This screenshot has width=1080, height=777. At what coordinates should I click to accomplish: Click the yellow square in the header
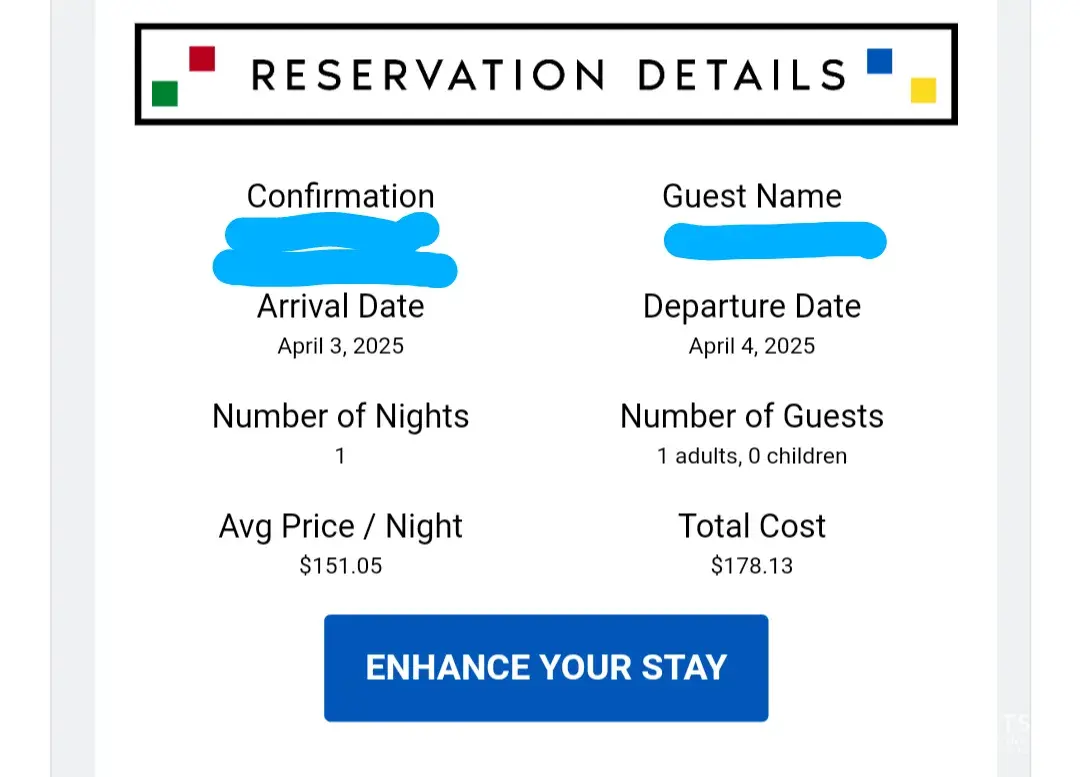coord(923,90)
